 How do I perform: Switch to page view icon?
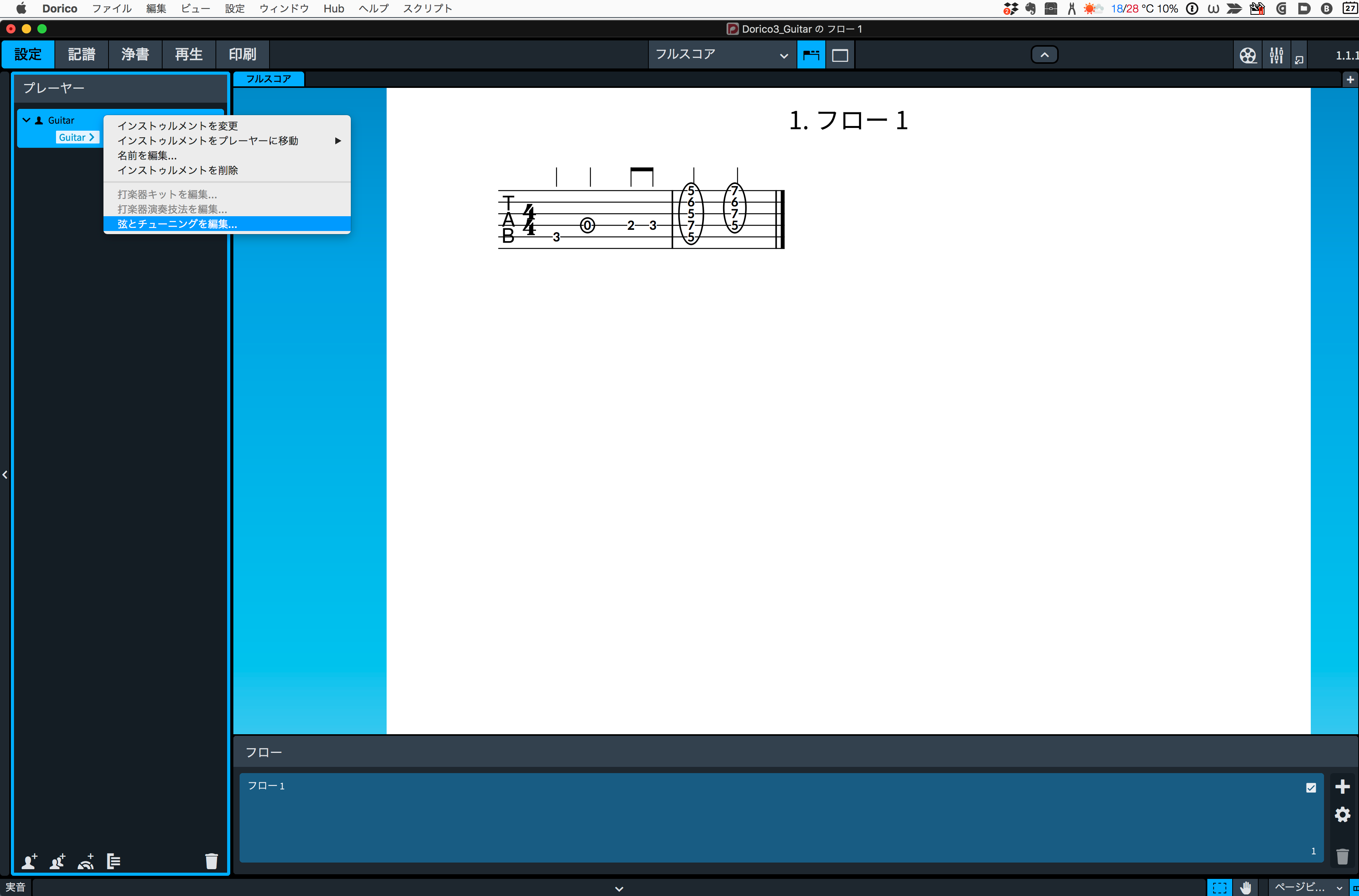click(839, 56)
